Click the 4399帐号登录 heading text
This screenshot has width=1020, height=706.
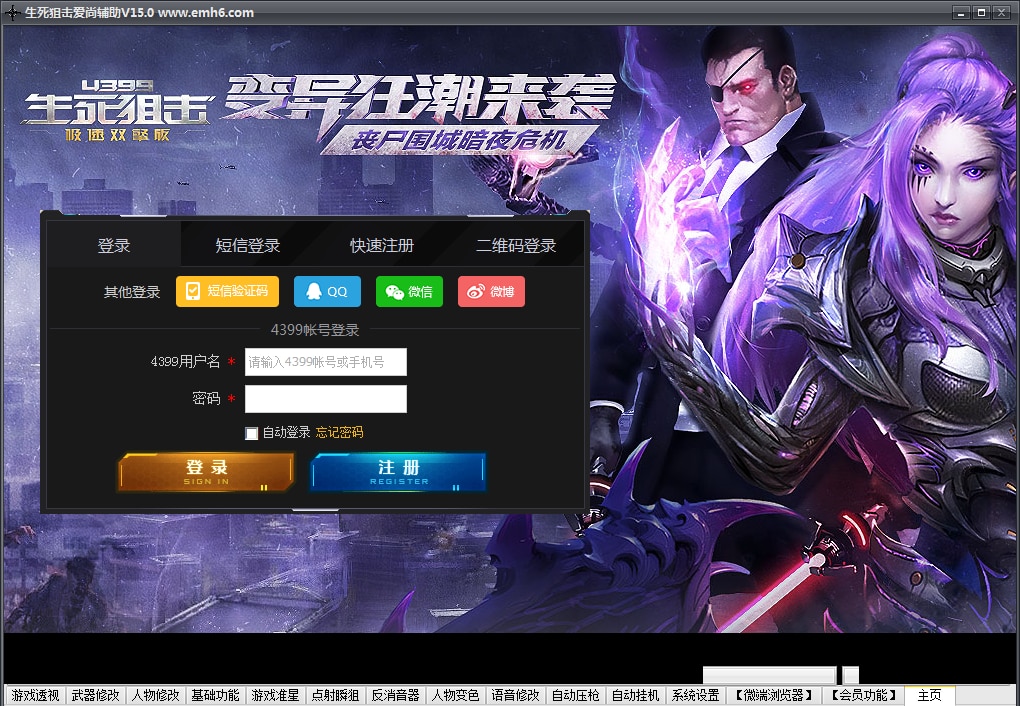coord(315,330)
